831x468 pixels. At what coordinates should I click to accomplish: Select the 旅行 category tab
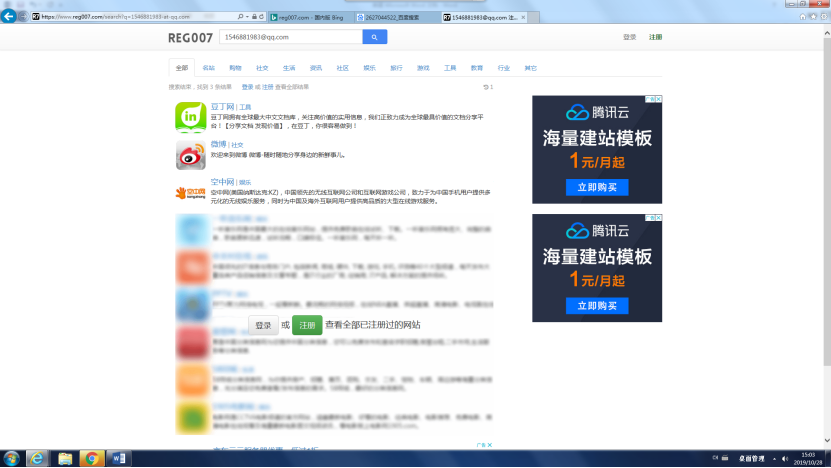pyautogui.click(x=396, y=68)
